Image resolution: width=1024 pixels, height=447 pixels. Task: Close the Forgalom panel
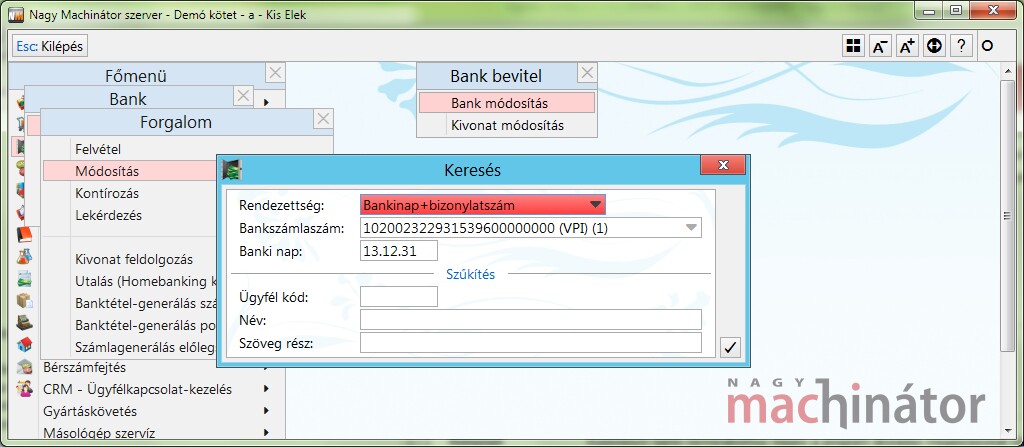[323, 119]
